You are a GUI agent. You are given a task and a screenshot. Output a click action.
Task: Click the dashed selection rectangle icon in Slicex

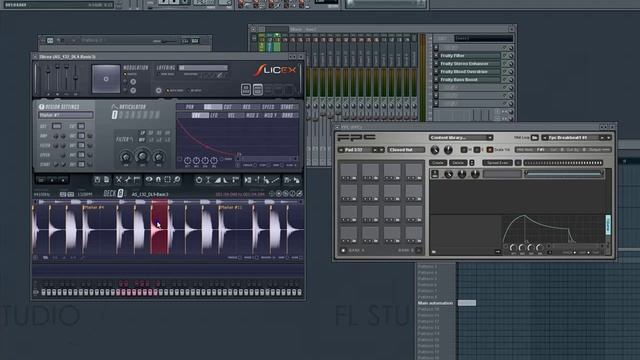point(167,180)
